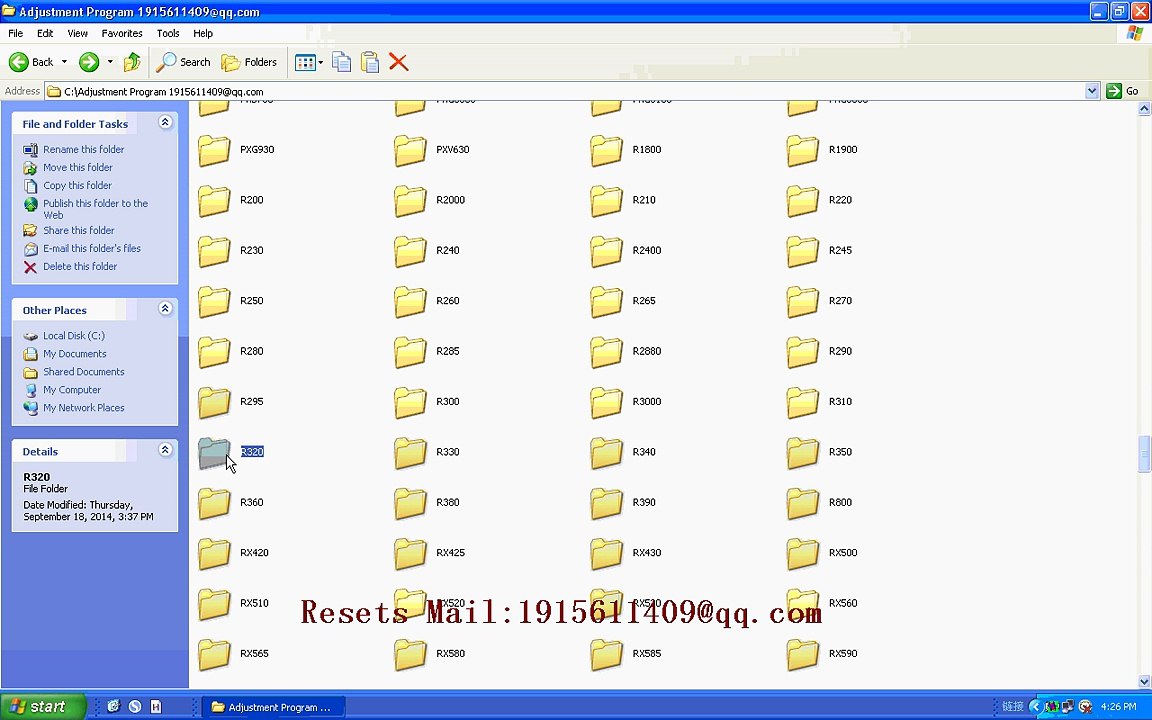Collapse File and Folder Tasks panel
Viewport: 1152px width, 720px height.
(165, 122)
